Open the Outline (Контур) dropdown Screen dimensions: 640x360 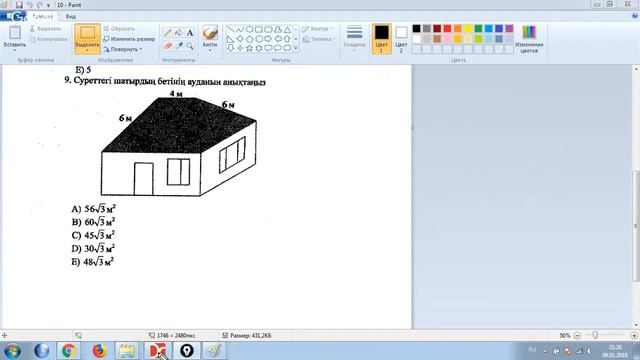click(318, 29)
